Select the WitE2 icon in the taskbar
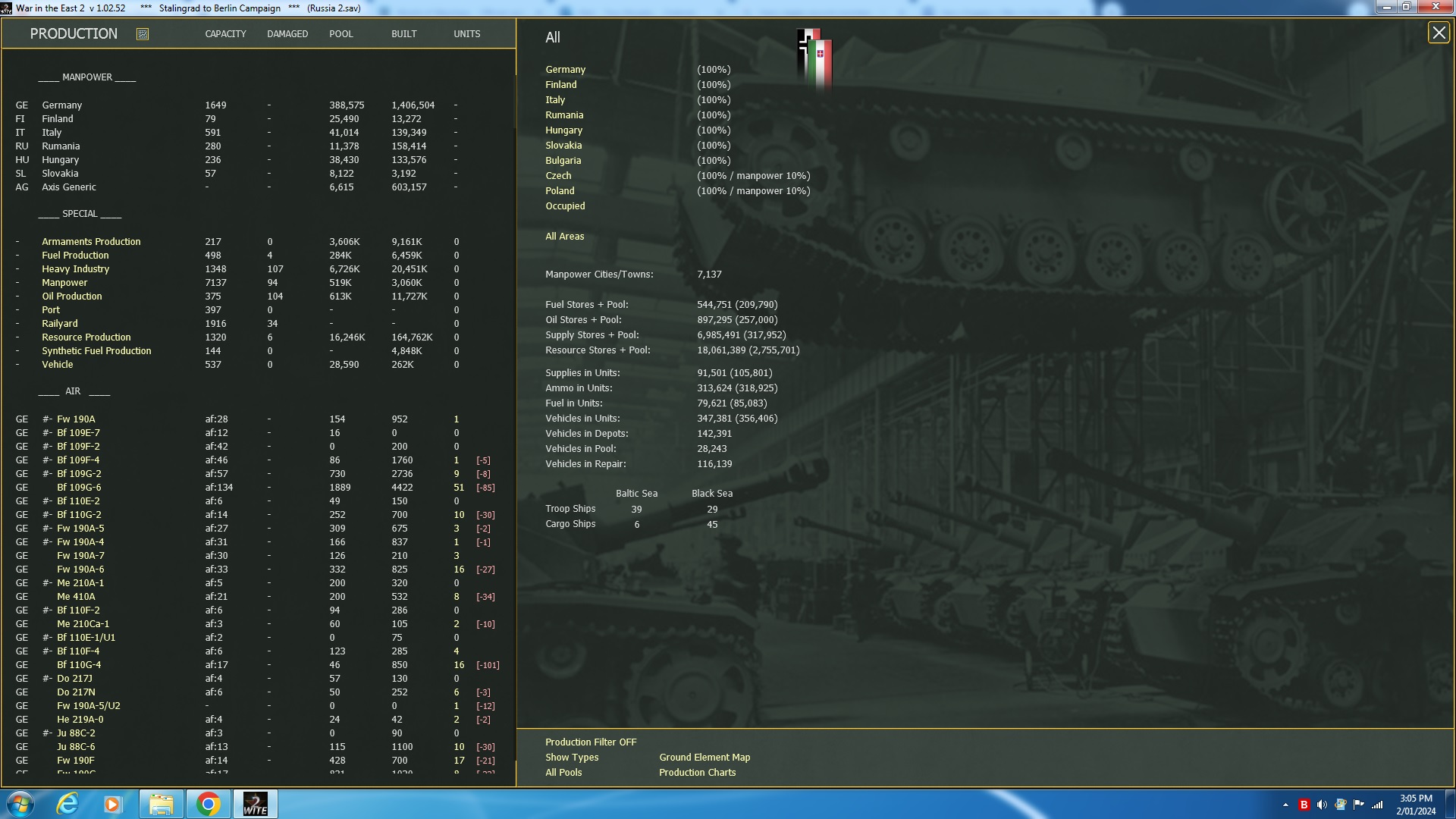This screenshot has width=1456, height=819. [256, 803]
